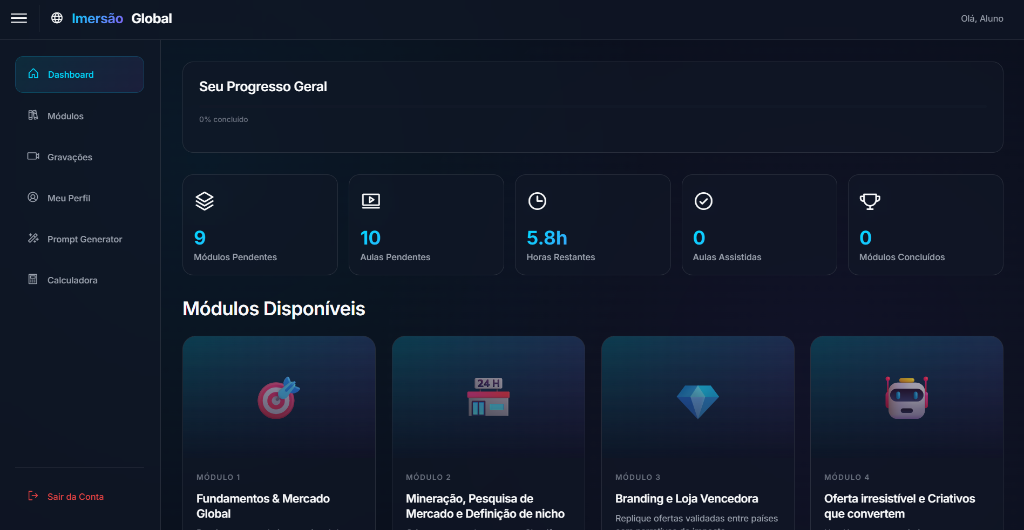Click the MÓDULO 4 label
The width and height of the screenshot is (1024, 530).
[847, 478]
